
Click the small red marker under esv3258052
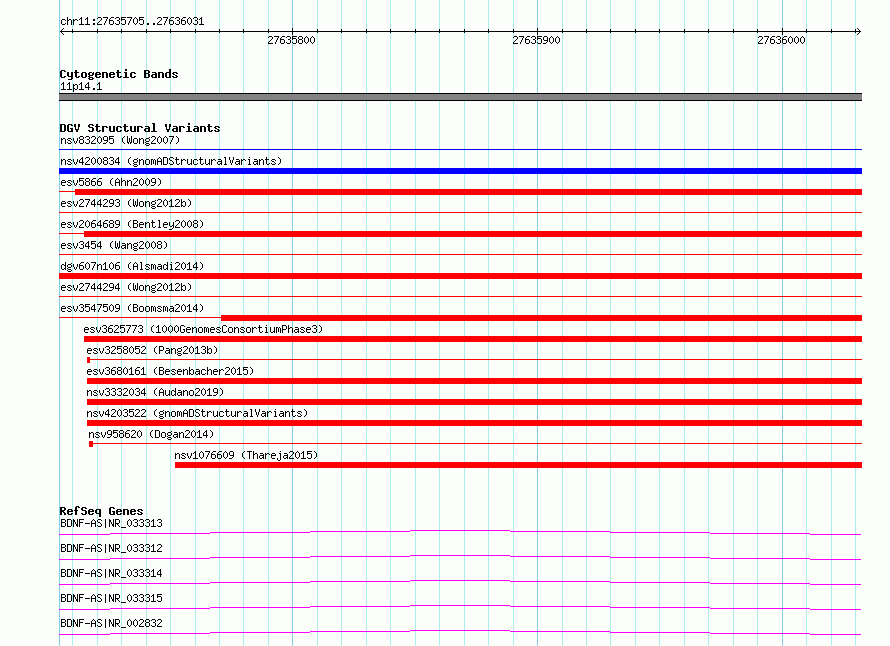(89, 360)
